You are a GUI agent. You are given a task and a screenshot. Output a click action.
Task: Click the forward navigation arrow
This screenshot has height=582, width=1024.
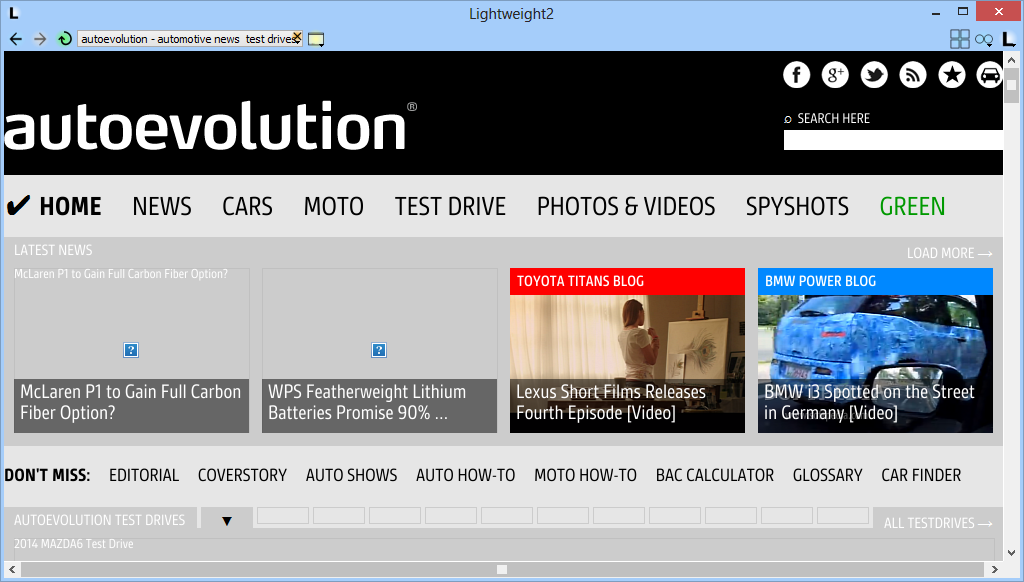[40, 39]
